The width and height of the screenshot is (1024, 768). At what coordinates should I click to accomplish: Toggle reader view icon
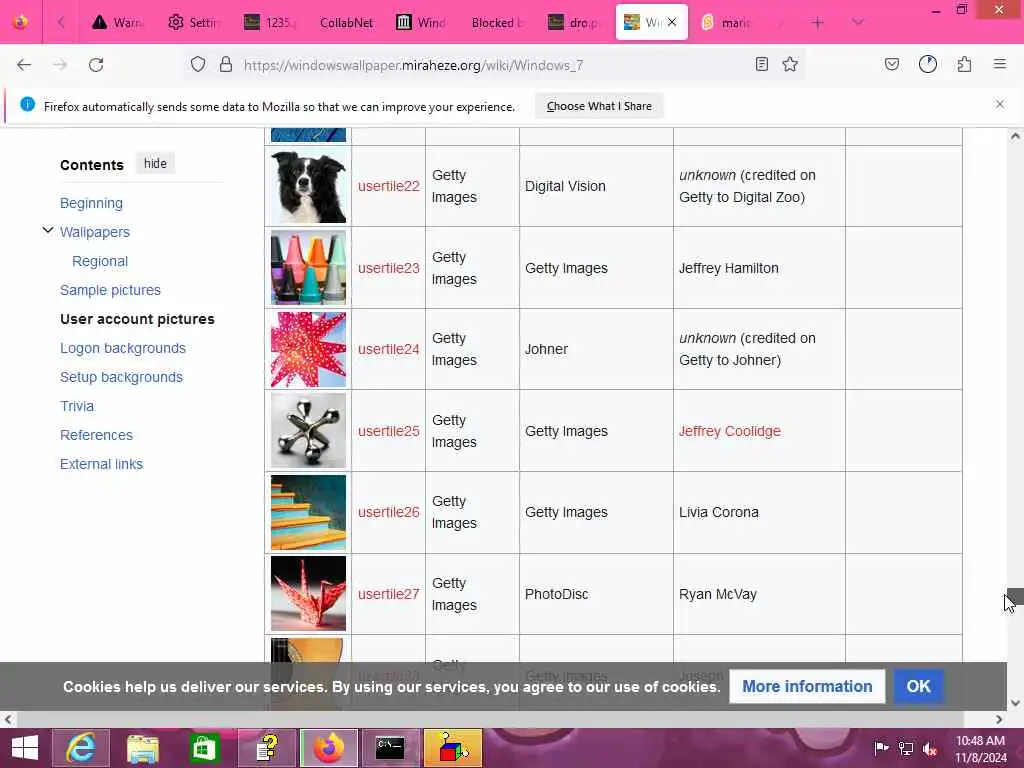[761, 64]
